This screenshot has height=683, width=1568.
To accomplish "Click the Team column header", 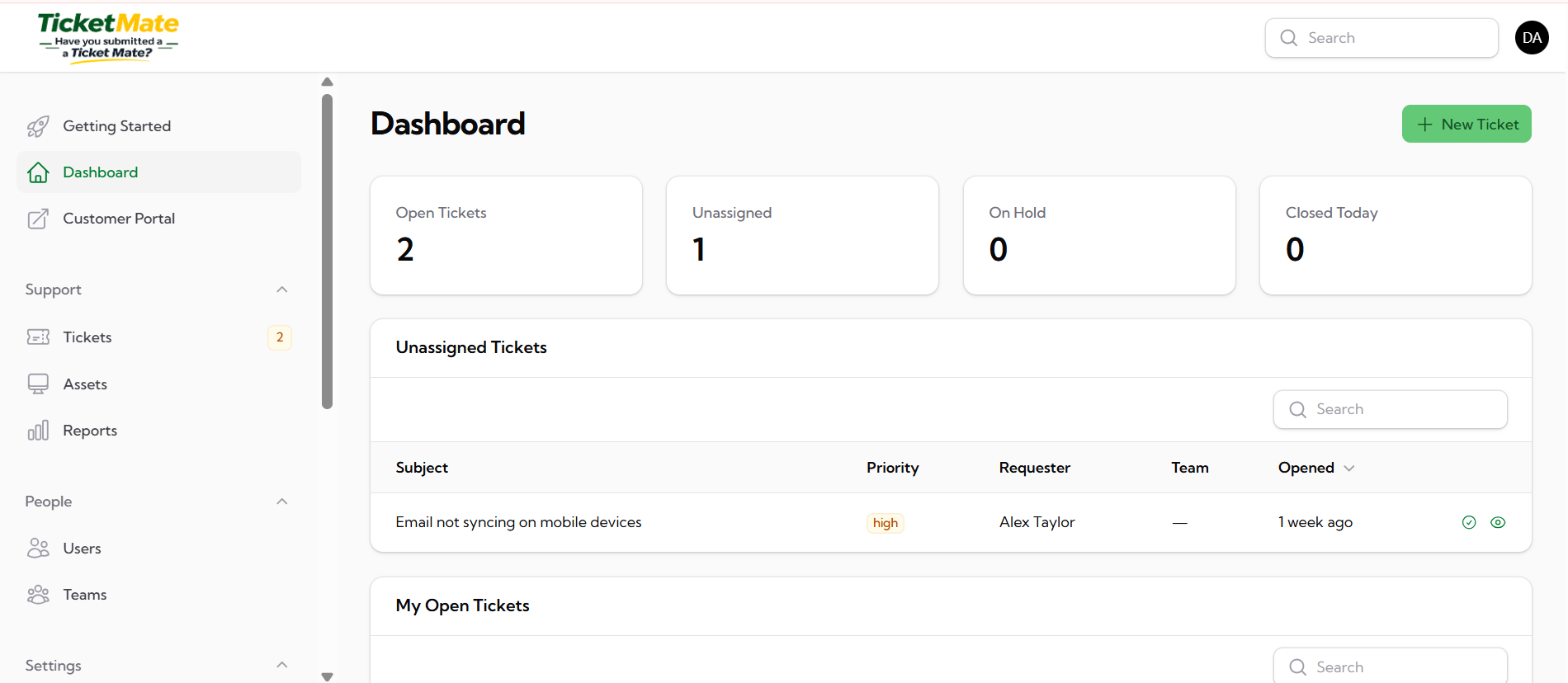I will coord(1190,468).
